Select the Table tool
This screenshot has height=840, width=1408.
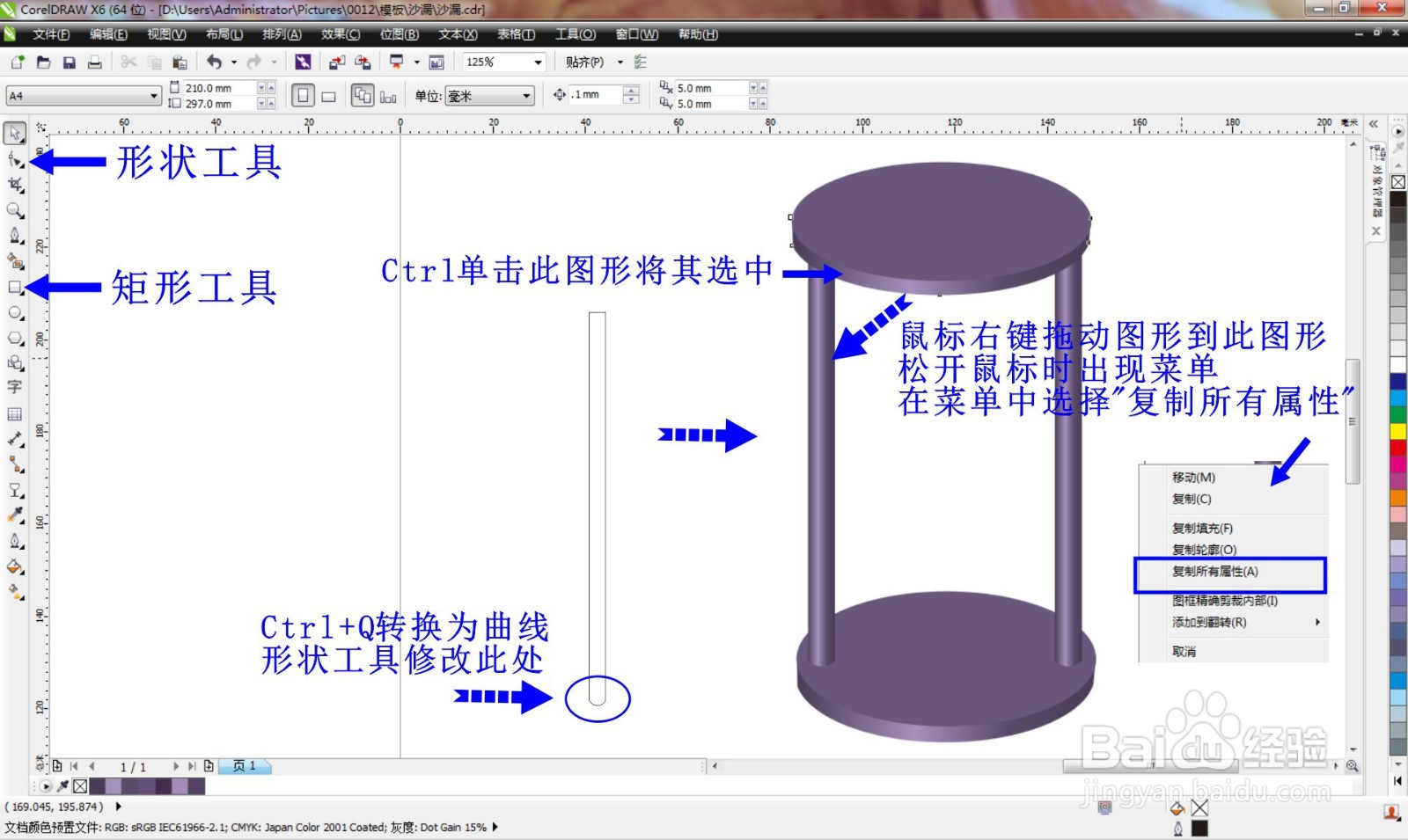(x=14, y=413)
